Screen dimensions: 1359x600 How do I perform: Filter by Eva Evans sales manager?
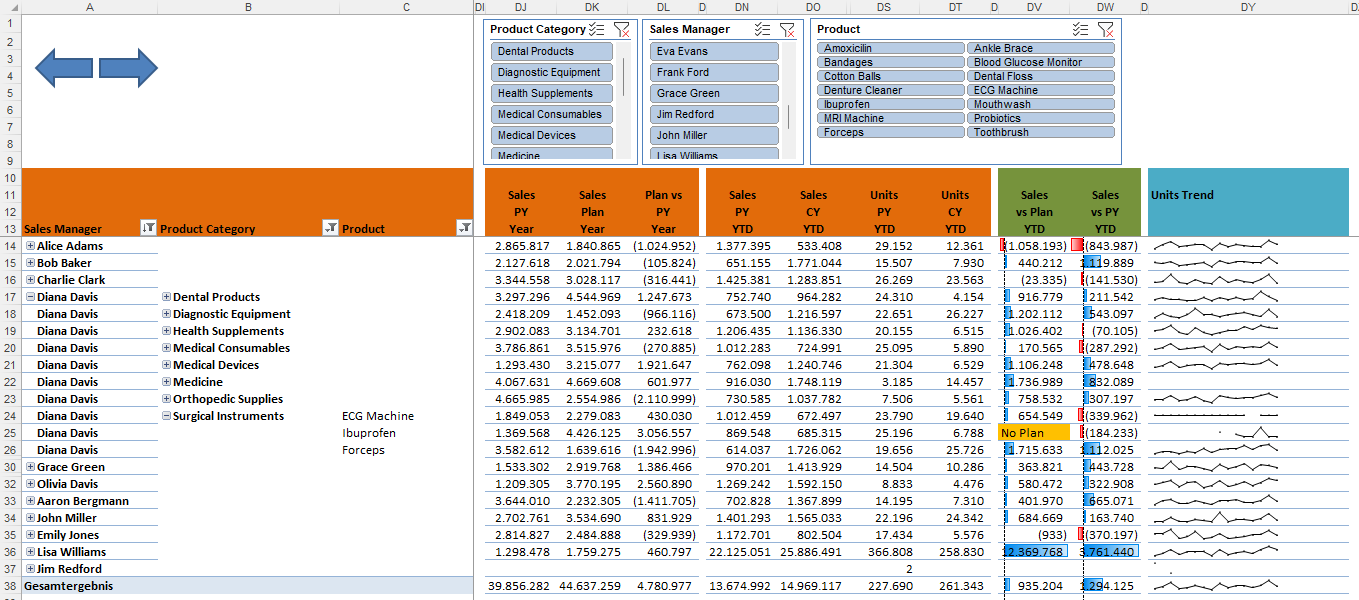click(x=714, y=51)
